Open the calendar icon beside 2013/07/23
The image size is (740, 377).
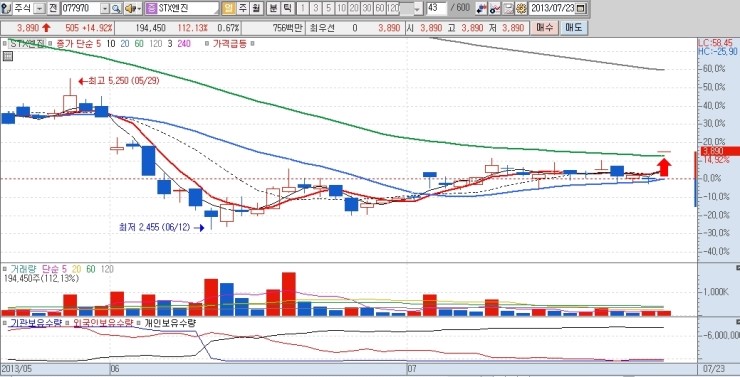tap(581, 8)
